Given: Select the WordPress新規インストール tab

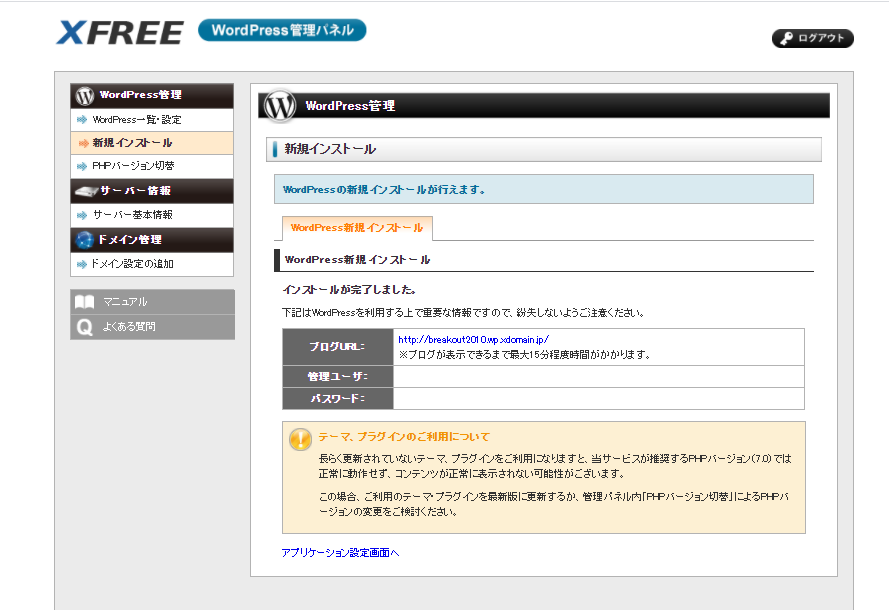Looking at the screenshot, I should 357,228.
